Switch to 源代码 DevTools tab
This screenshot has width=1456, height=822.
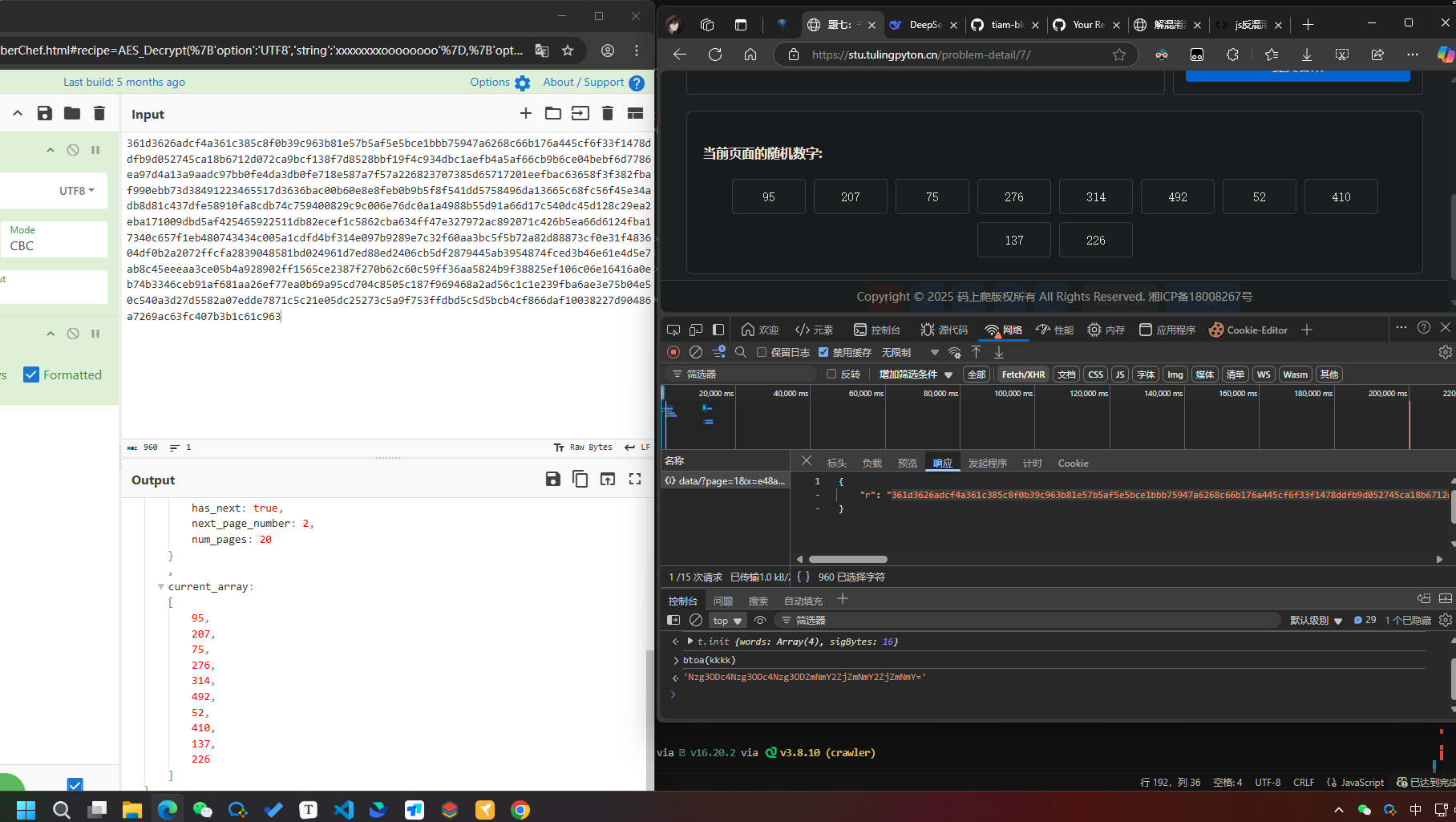click(x=944, y=330)
